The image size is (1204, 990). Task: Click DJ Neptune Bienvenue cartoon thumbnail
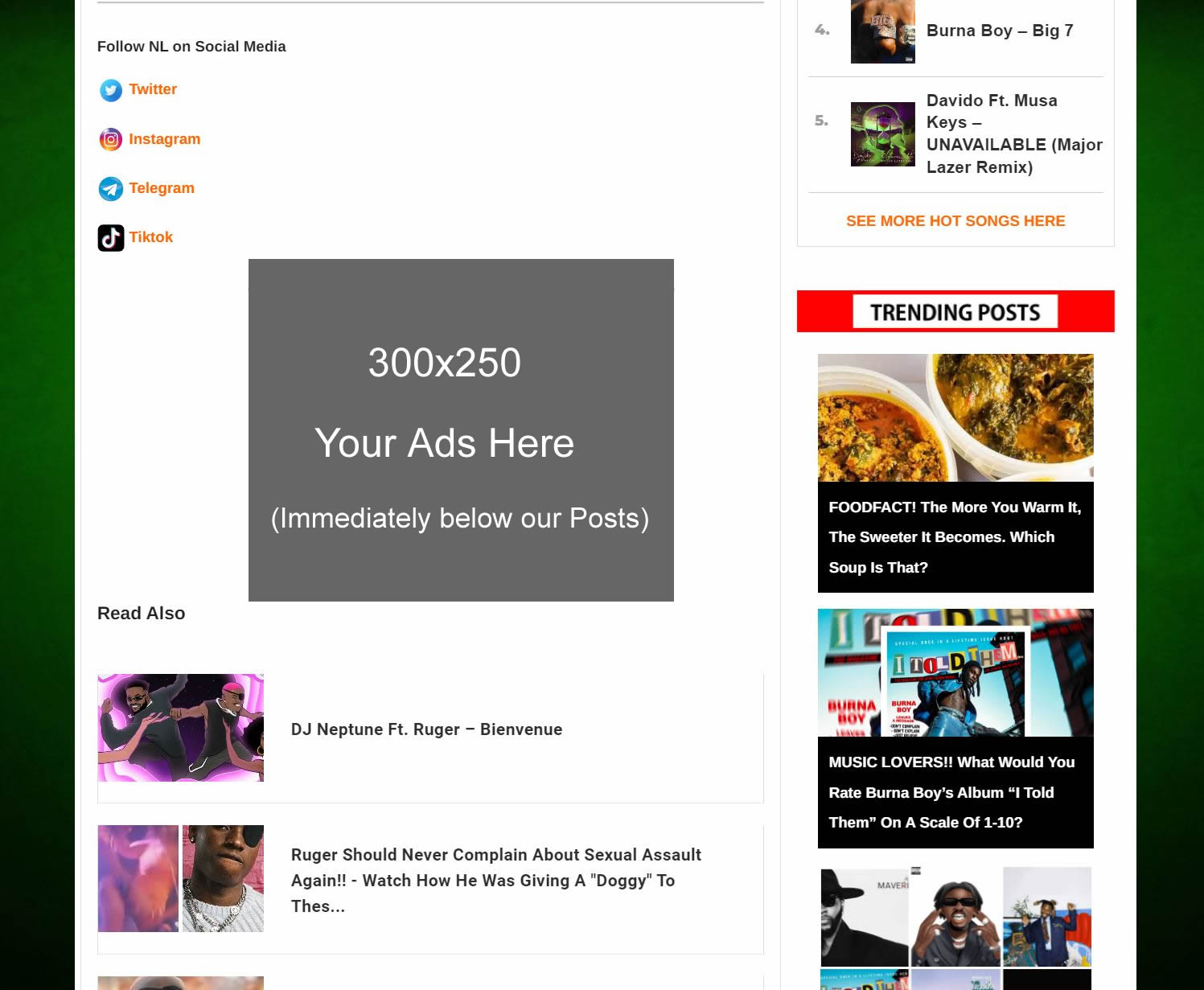(x=181, y=728)
